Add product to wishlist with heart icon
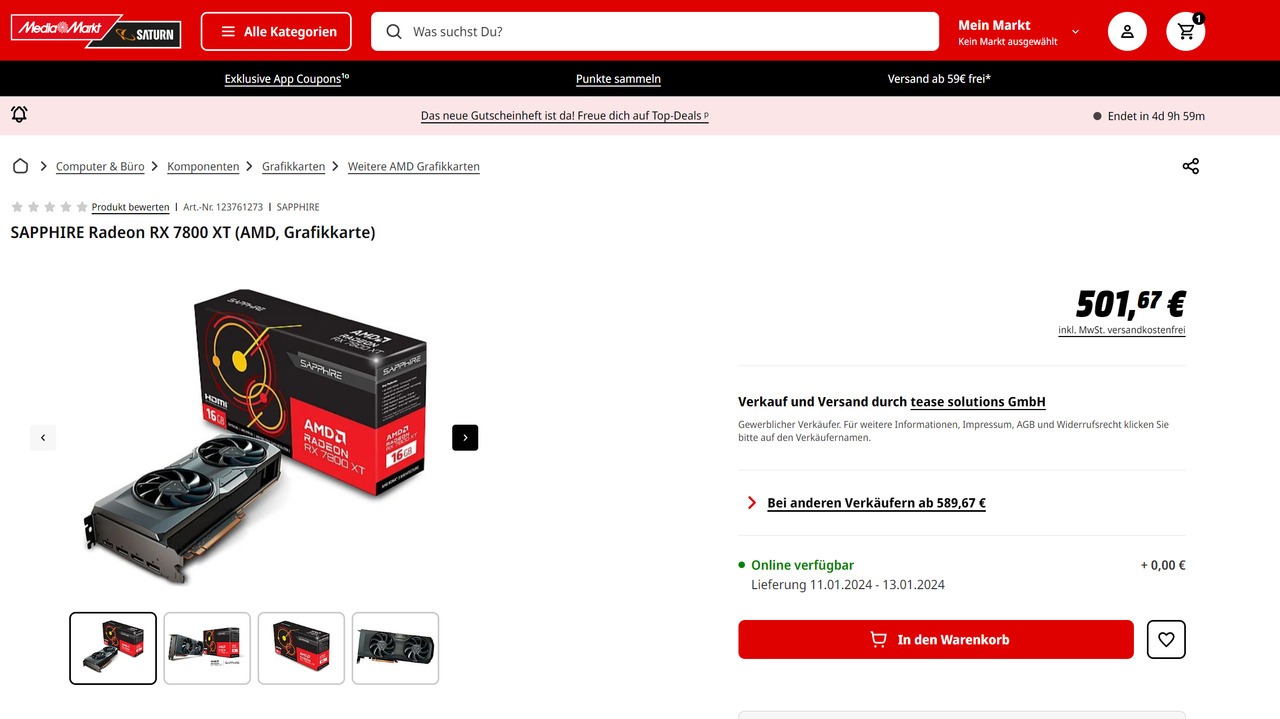This screenshot has width=1280, height=719. (x=1166, y=640)
